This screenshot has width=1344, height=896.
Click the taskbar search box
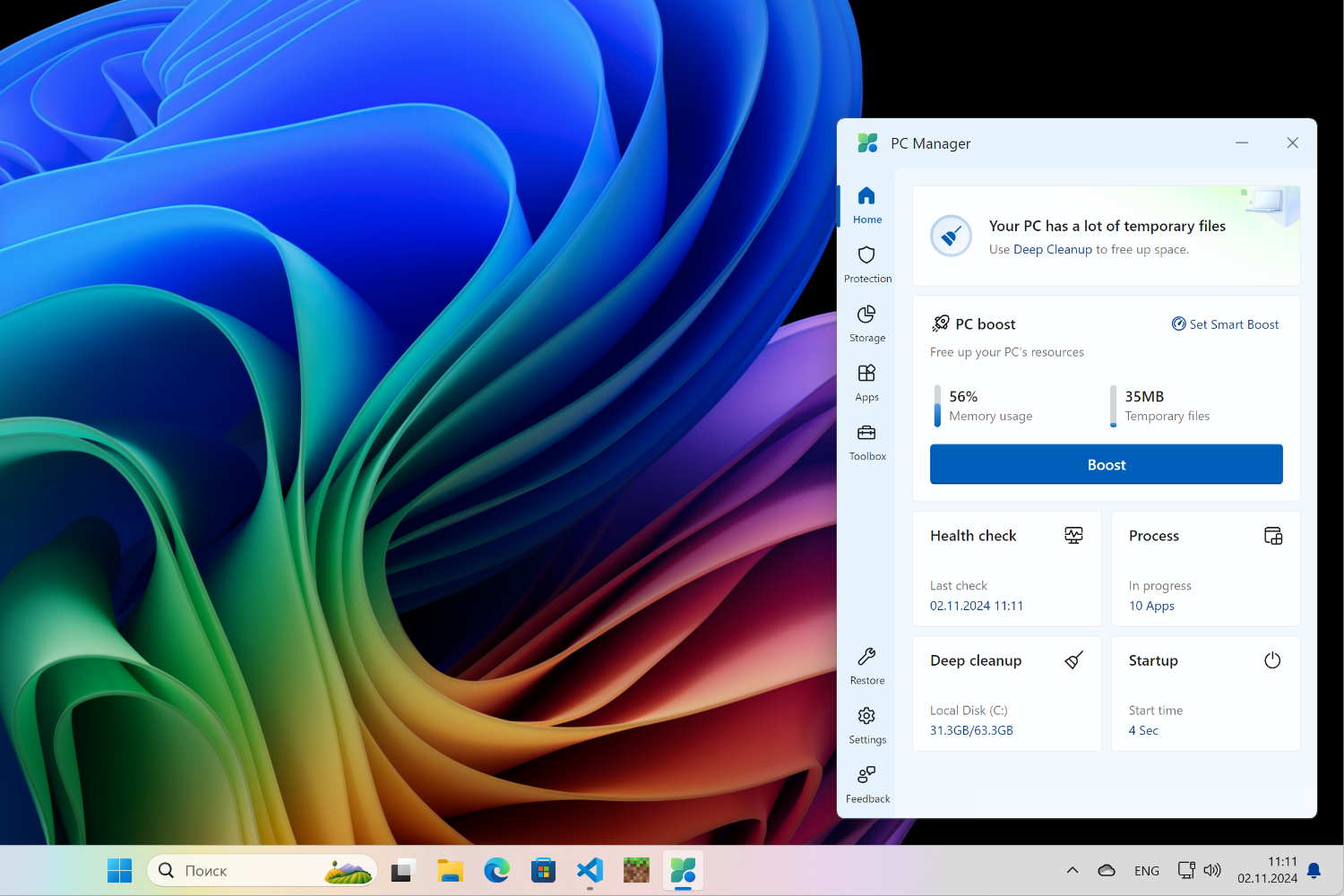[262, 870]
